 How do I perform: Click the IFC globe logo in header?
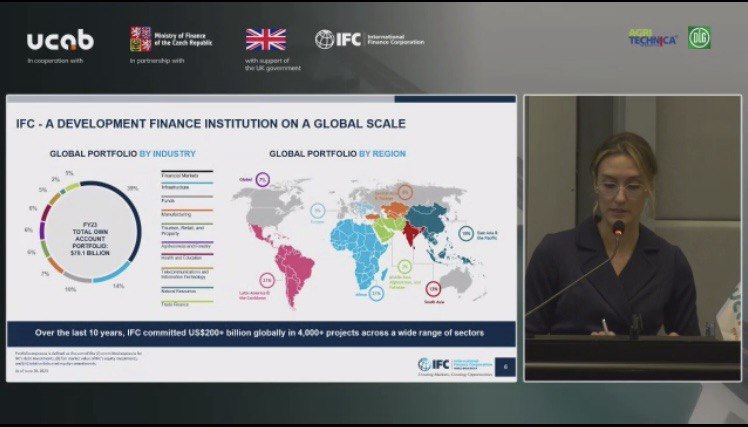pyautogui.click(x=324, y=40)
